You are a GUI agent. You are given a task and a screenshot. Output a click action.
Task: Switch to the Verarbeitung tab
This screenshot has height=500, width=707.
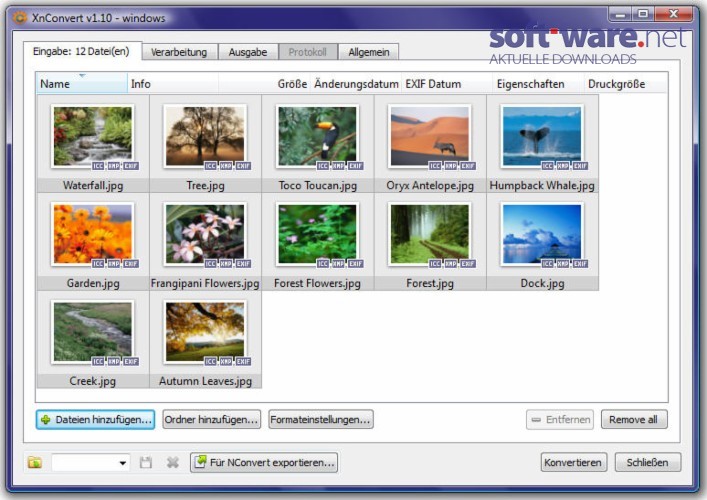pos(179,52)
